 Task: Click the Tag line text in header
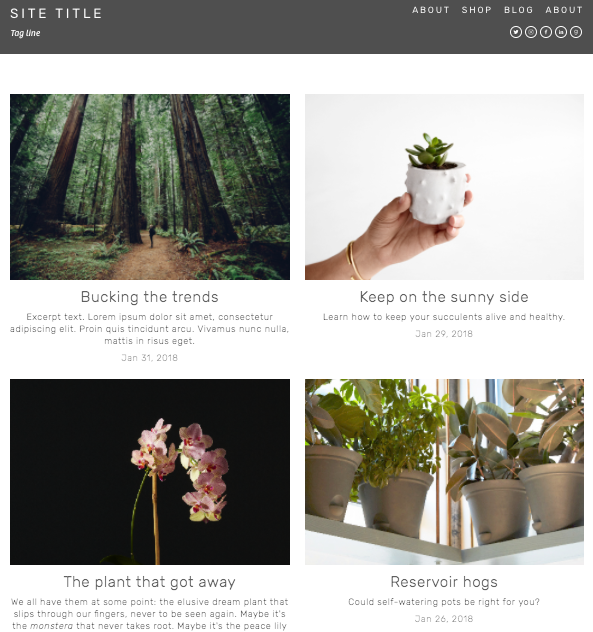pos(25,33)
